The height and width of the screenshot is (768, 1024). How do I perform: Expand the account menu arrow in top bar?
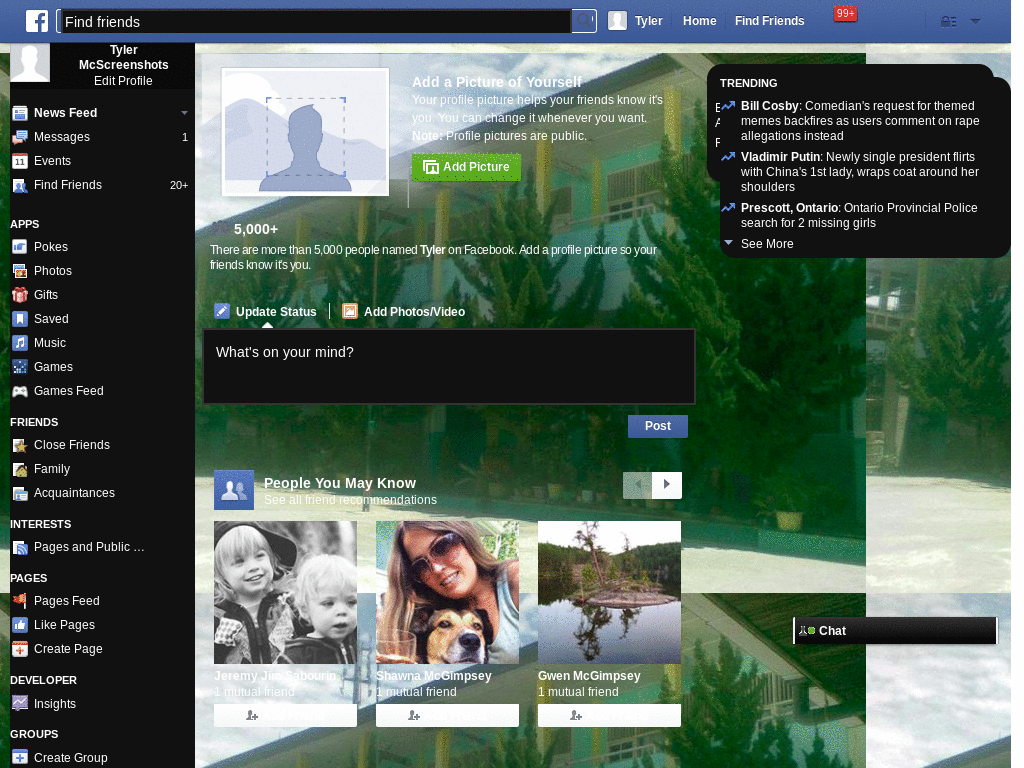pyautogui.click(x=976, y=21)
